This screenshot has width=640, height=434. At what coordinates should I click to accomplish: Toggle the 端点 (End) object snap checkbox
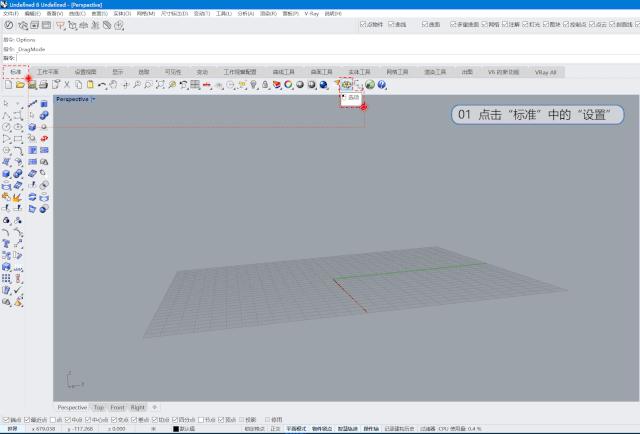tap(5, 419)
